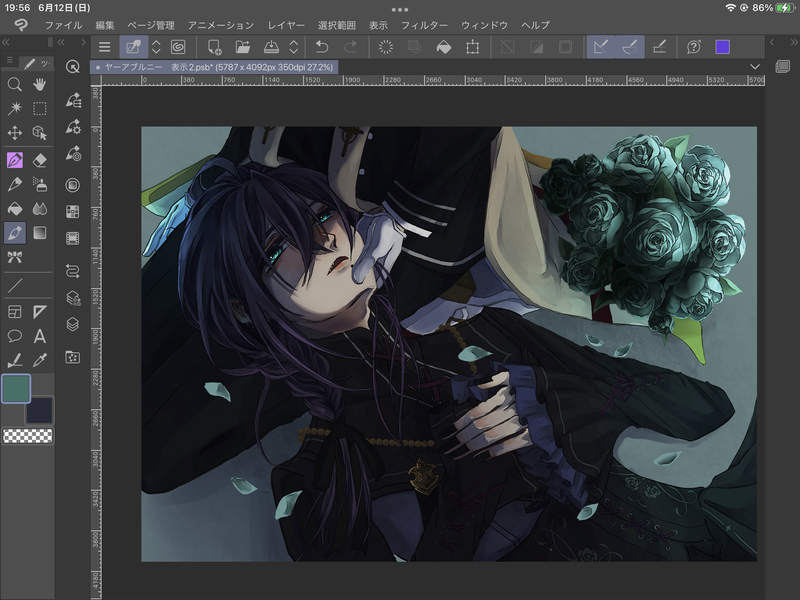800x600 pixels.
Task: Select the Ruler triangle tool
Action: click(x=40, y=312)
